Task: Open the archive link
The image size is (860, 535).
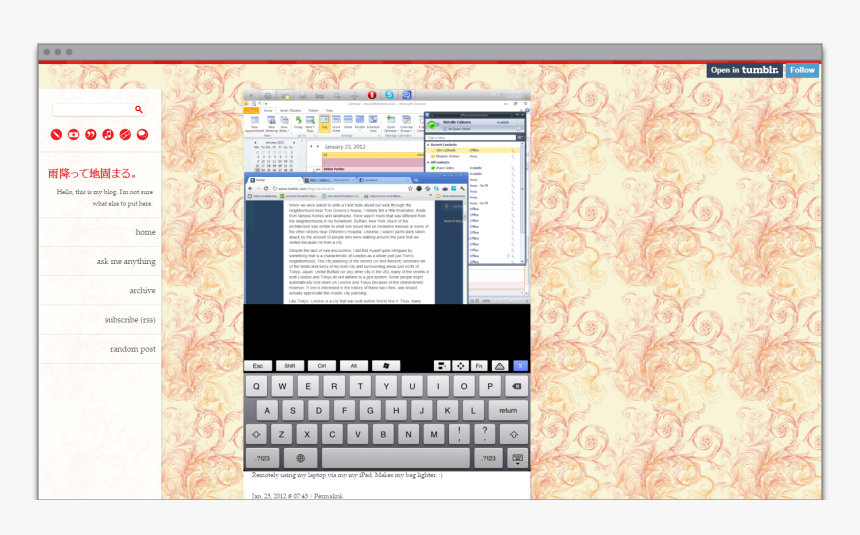Action: (x=143, y=290)
